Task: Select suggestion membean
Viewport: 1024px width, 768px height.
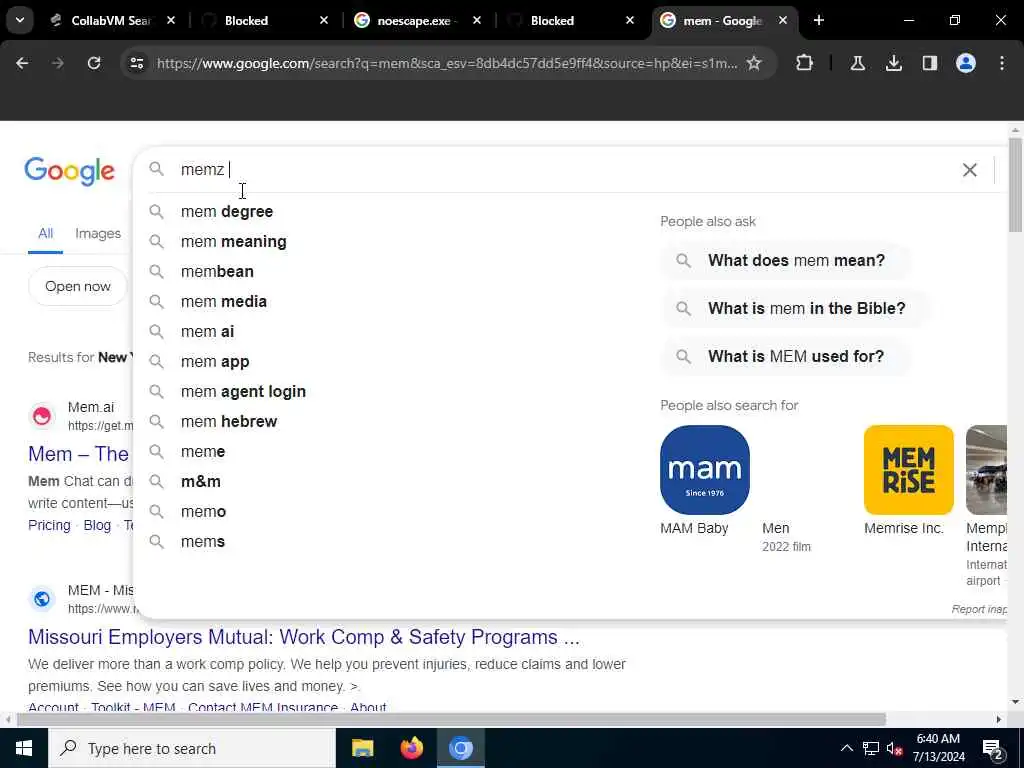Action: (217, 272)
